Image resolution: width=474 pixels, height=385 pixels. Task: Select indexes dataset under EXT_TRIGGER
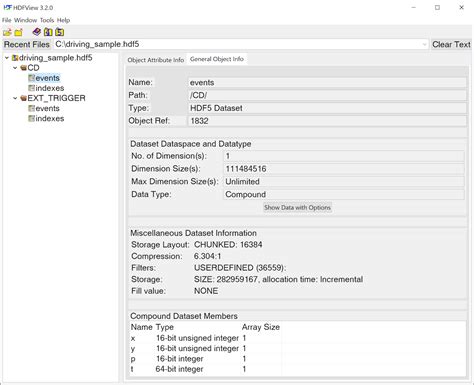pyautogui.click(x=50, y=118)
